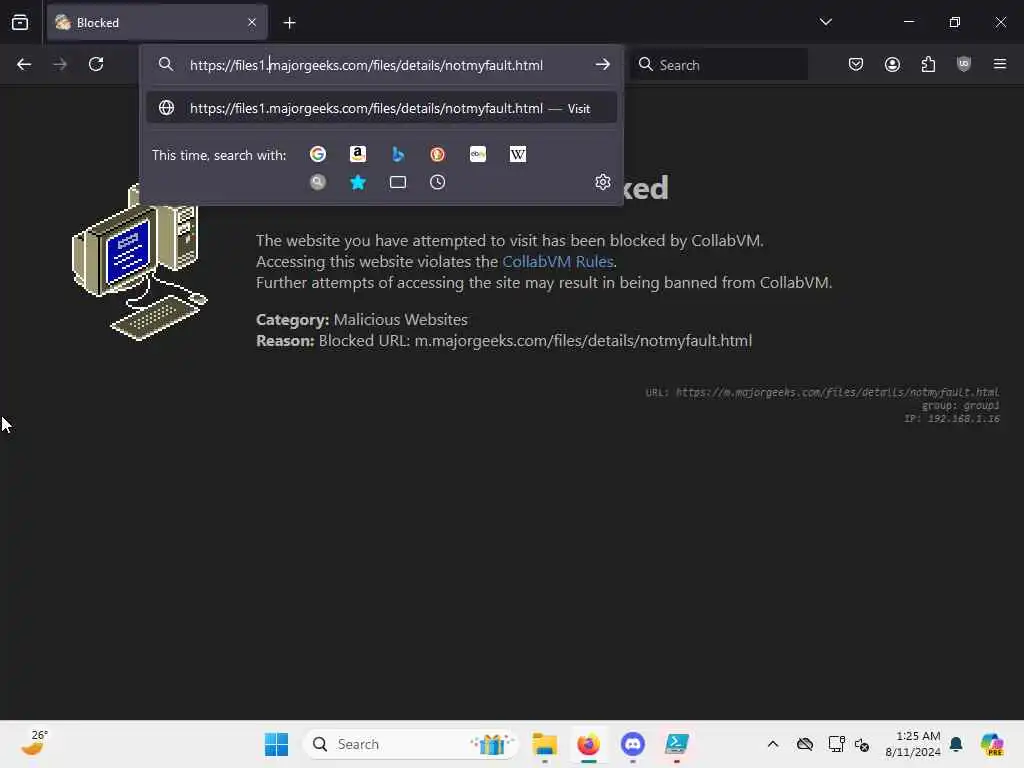The height and width of the screenshot is (768, 1024).
Task: Launch Copilot preview from the taskbar
Action: (x=991, y=744)
